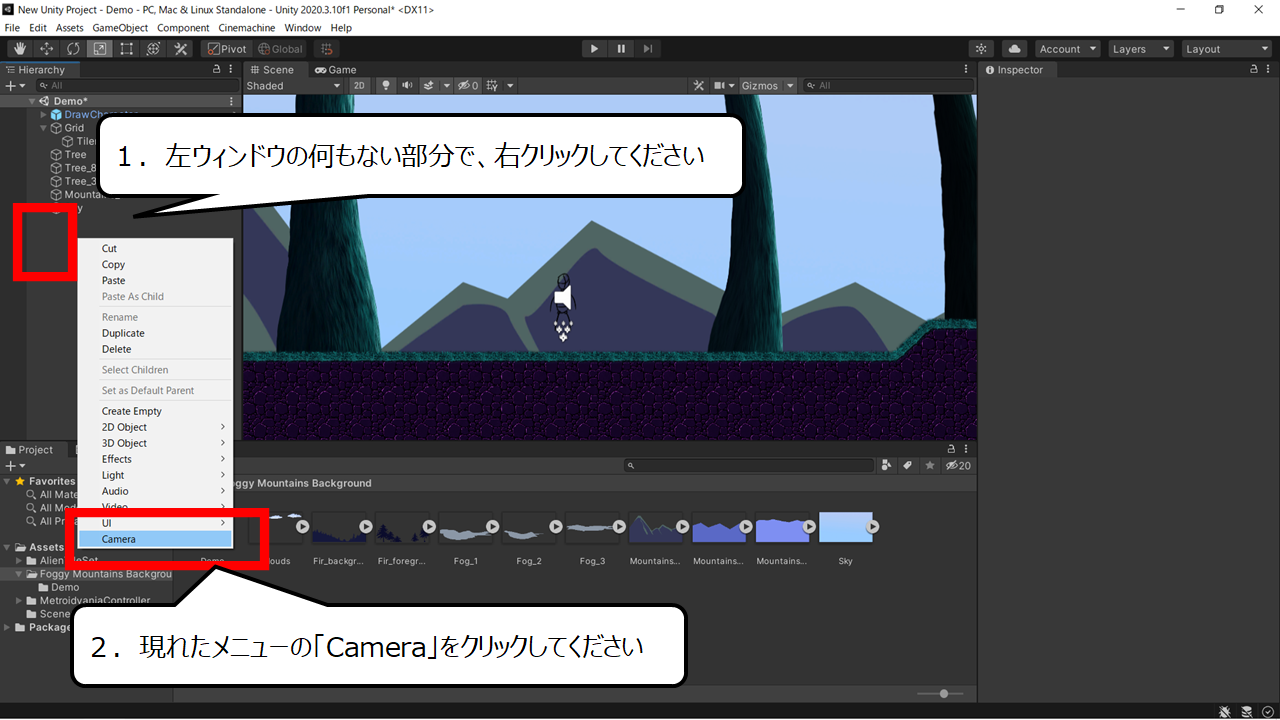This screenshot has height=720, width=1280.
Task: Open the Scene view component tools icon
Action: tap(699, 86)
